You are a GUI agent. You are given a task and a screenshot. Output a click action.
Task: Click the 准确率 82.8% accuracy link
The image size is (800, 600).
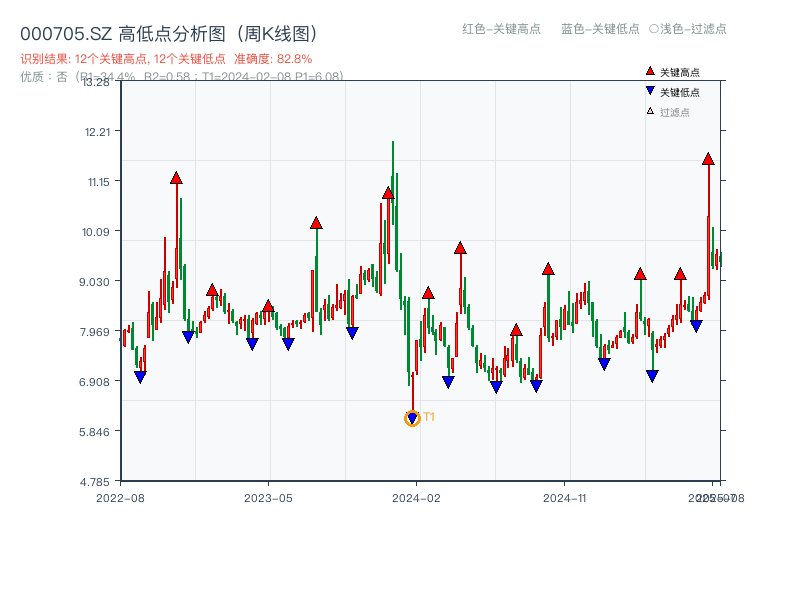274,59
